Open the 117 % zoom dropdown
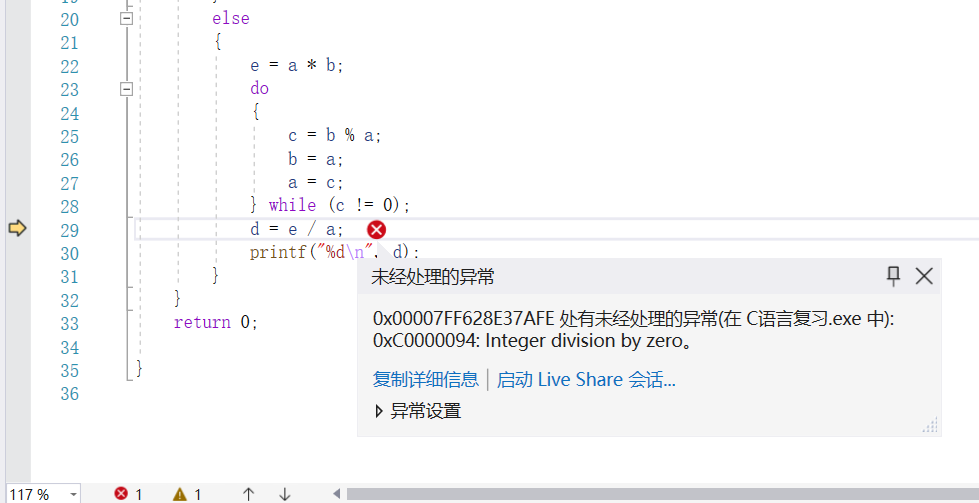Viewport: 979px width, 503px height. [74, 495]
